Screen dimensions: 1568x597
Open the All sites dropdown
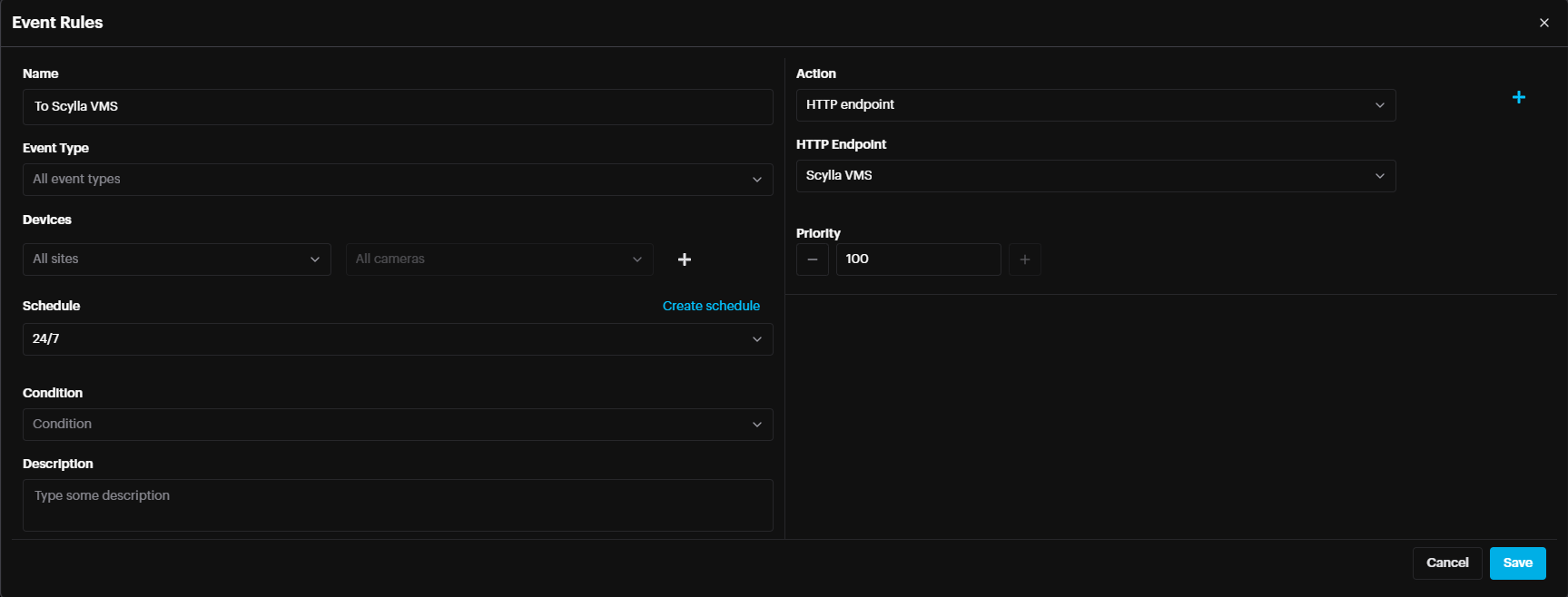tap(176, 259)
